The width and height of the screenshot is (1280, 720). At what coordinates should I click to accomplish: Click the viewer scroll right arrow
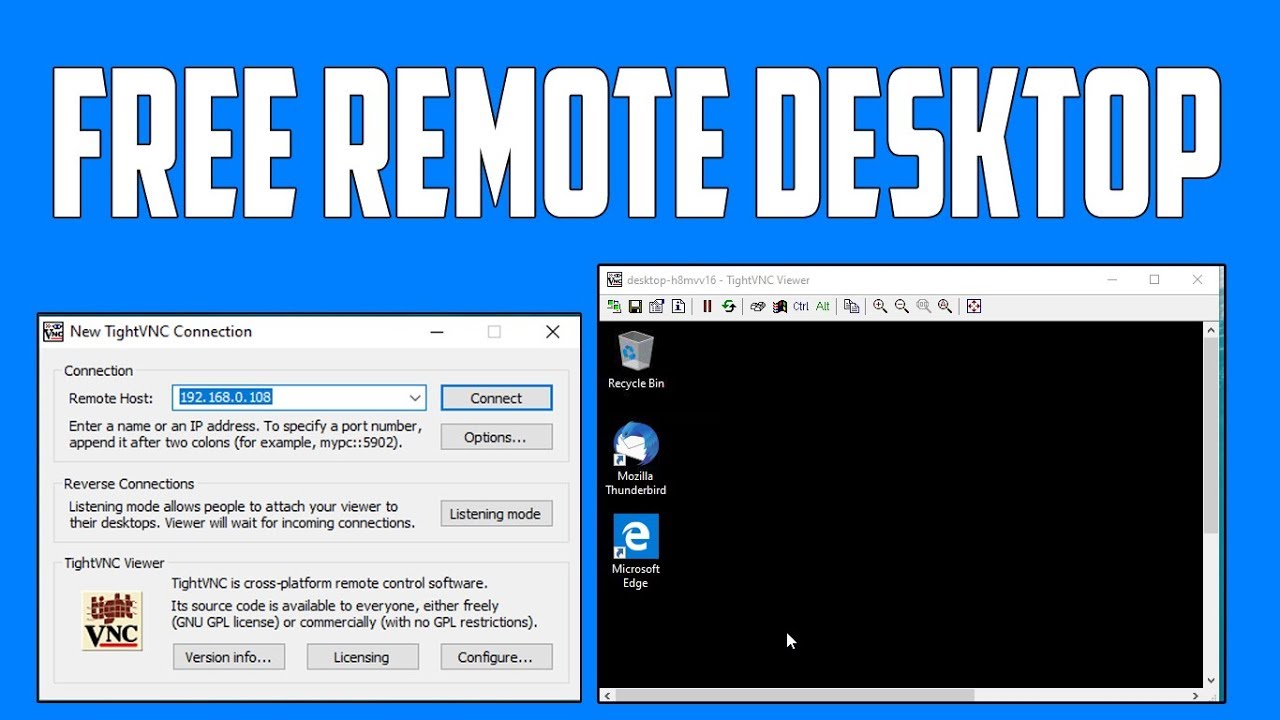[x=1196, y=695]
